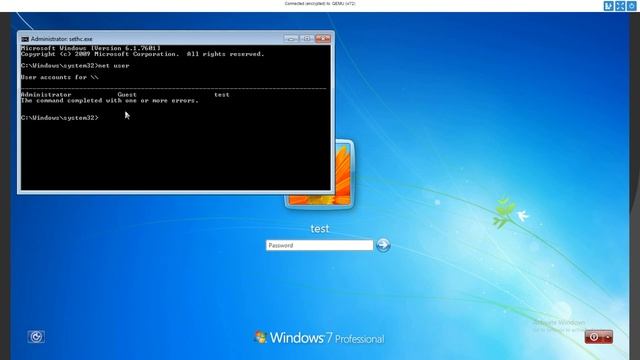The image size is (640, 360).
Task: Click the Copyright Microsoft Corporation line
Action: tap(142, 54)
